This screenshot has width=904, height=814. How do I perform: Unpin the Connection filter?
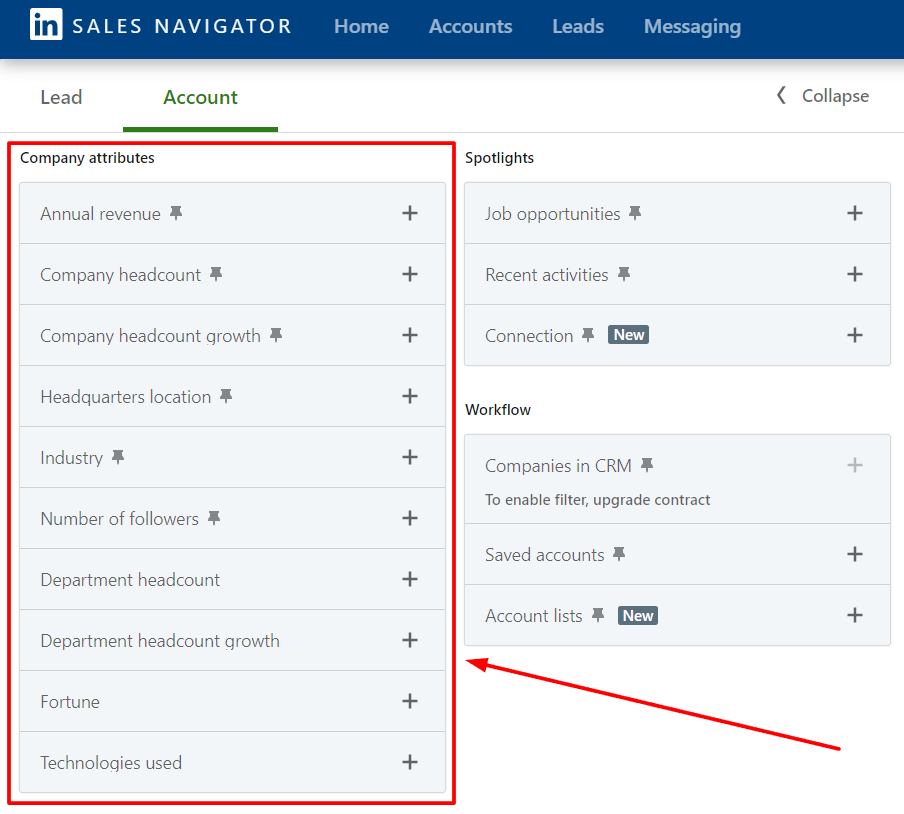tap(588, 335)
